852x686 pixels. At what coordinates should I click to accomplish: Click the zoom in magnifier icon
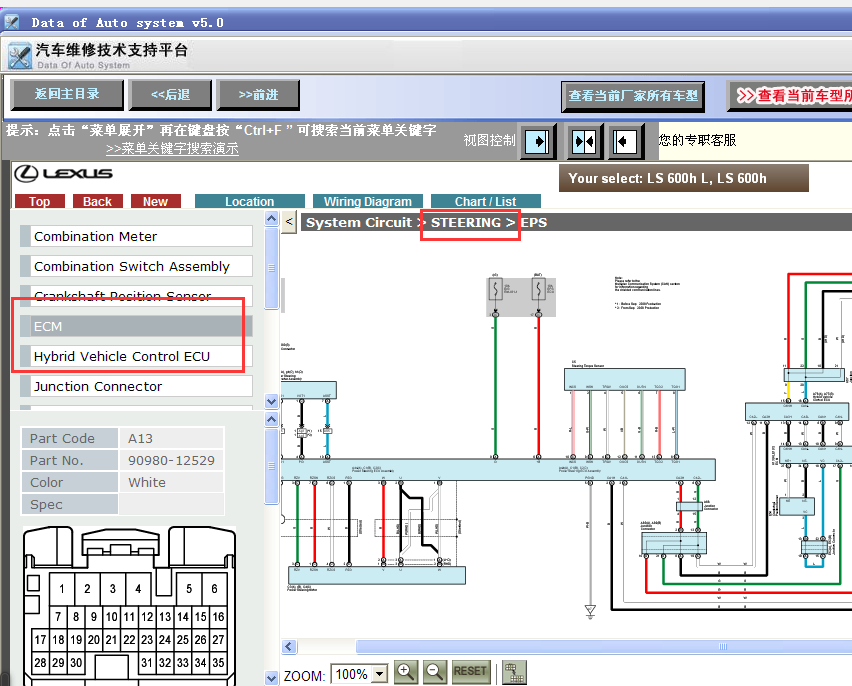pyautogui.click(x=406, y=672)
